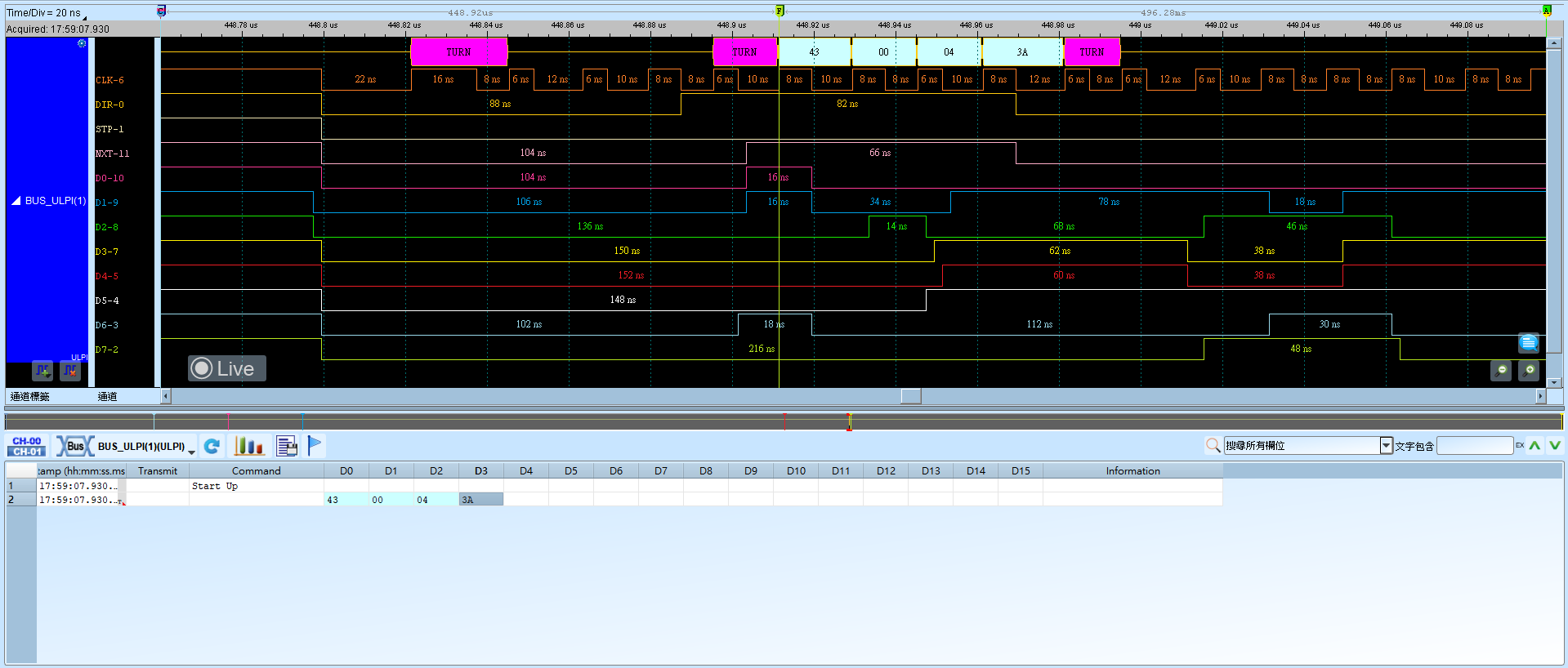
Task: Click the Command column header
Action: (x=256, y=471)
